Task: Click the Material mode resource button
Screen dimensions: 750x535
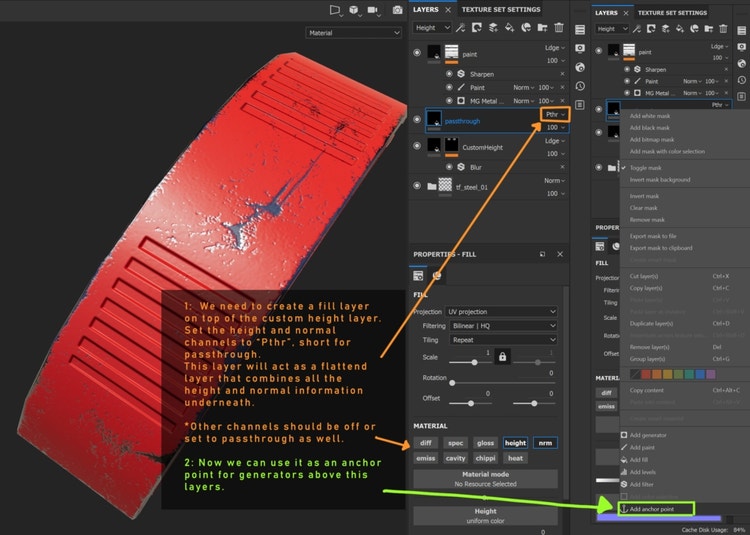Action: point(485,479)
